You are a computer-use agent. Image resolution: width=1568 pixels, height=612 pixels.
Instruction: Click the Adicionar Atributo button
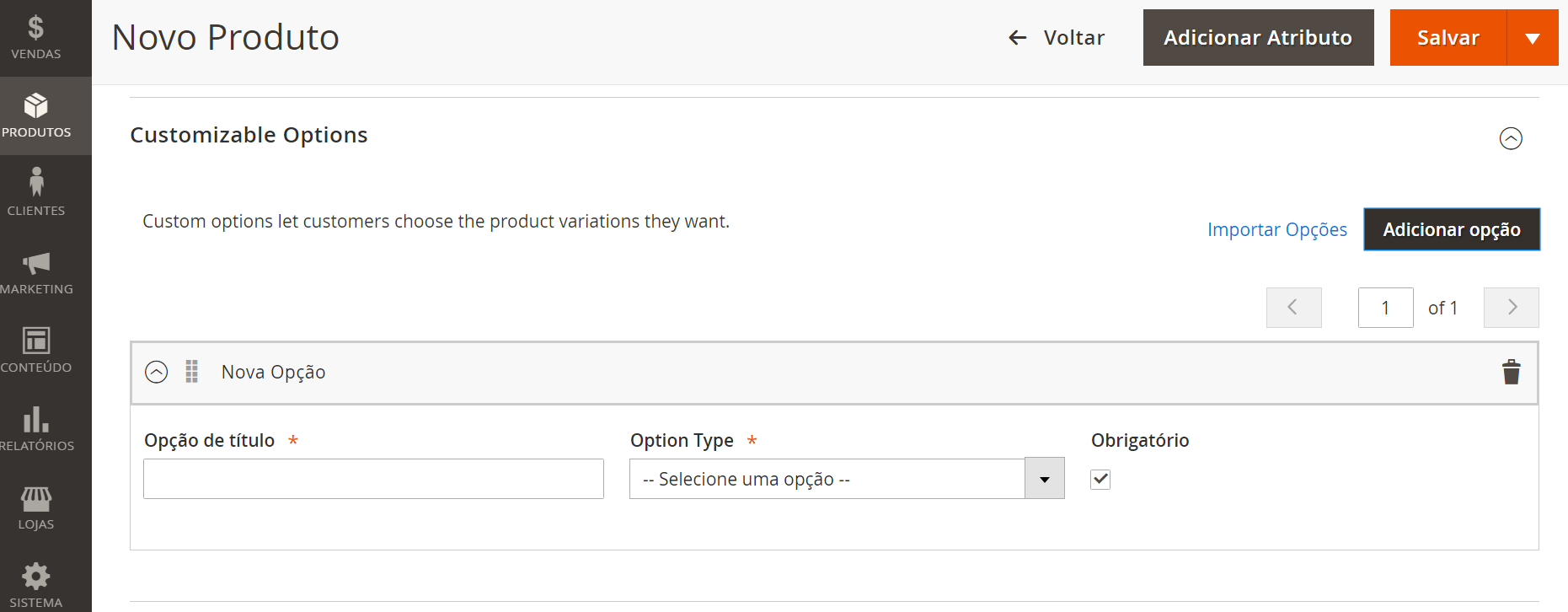coord(1258,38)
